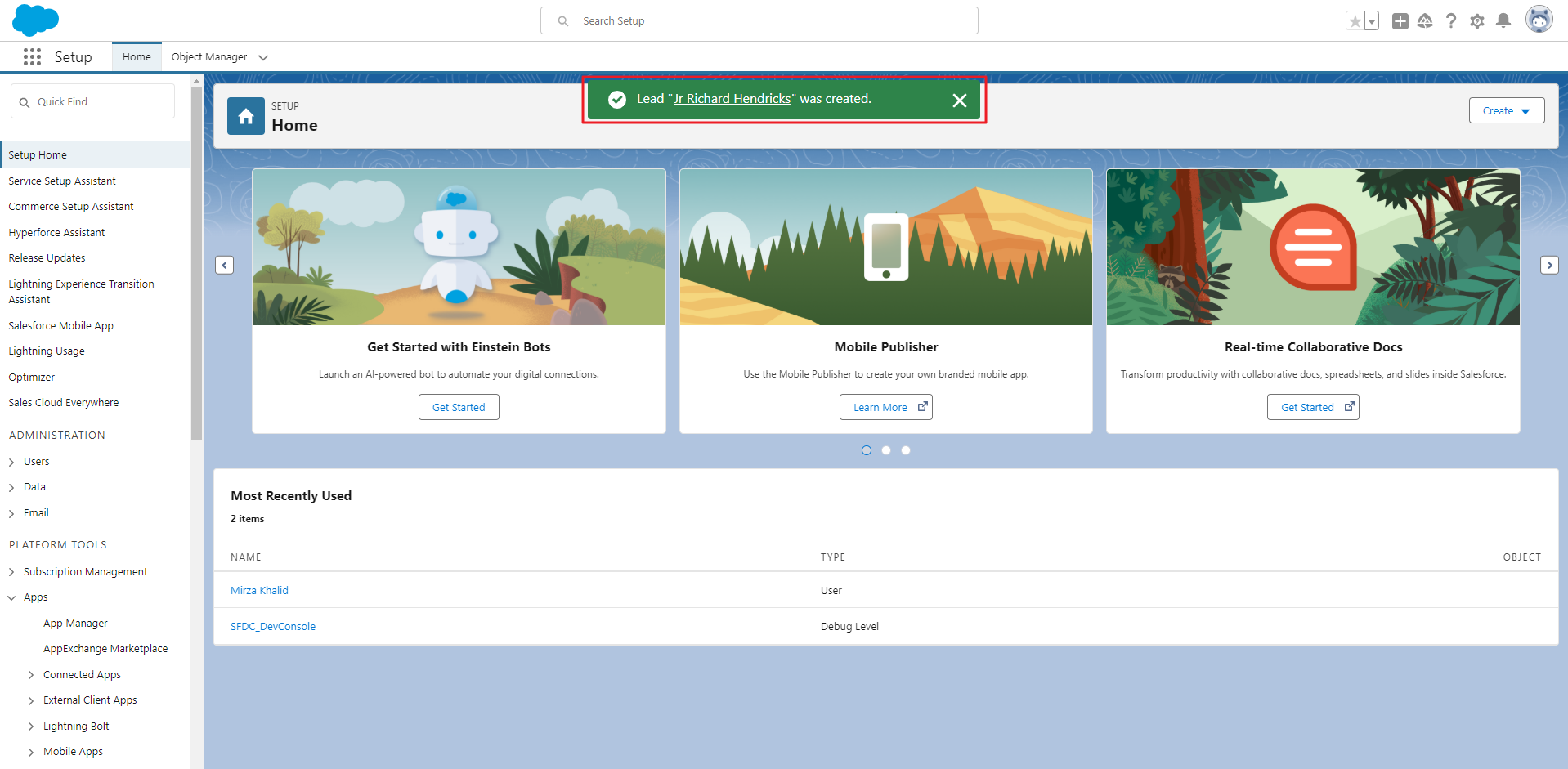
Task: Select the second carousel page dot
Action: [886, 450]
